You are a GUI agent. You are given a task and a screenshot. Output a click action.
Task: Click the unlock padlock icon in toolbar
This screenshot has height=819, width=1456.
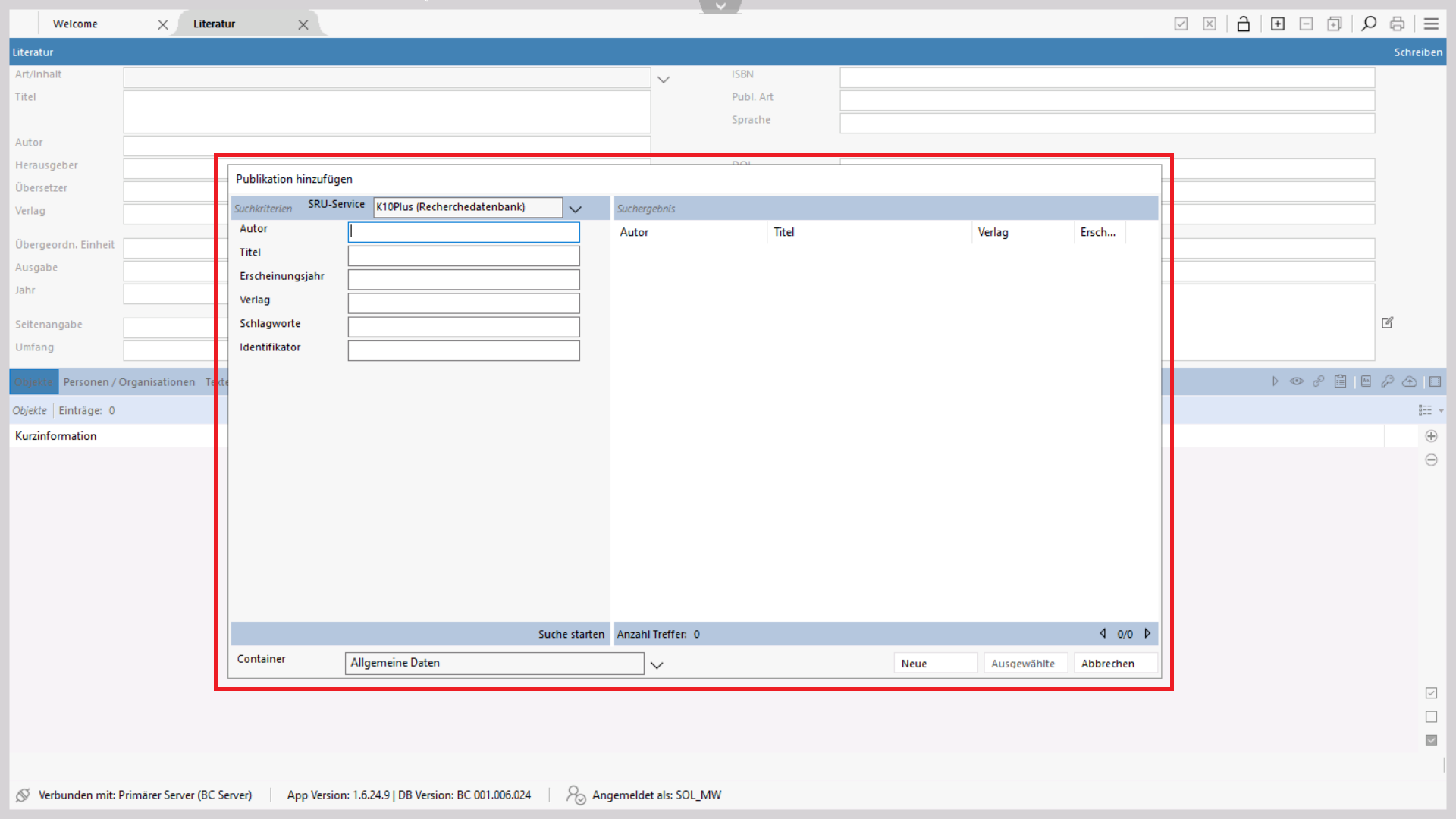click(1243, 24)
